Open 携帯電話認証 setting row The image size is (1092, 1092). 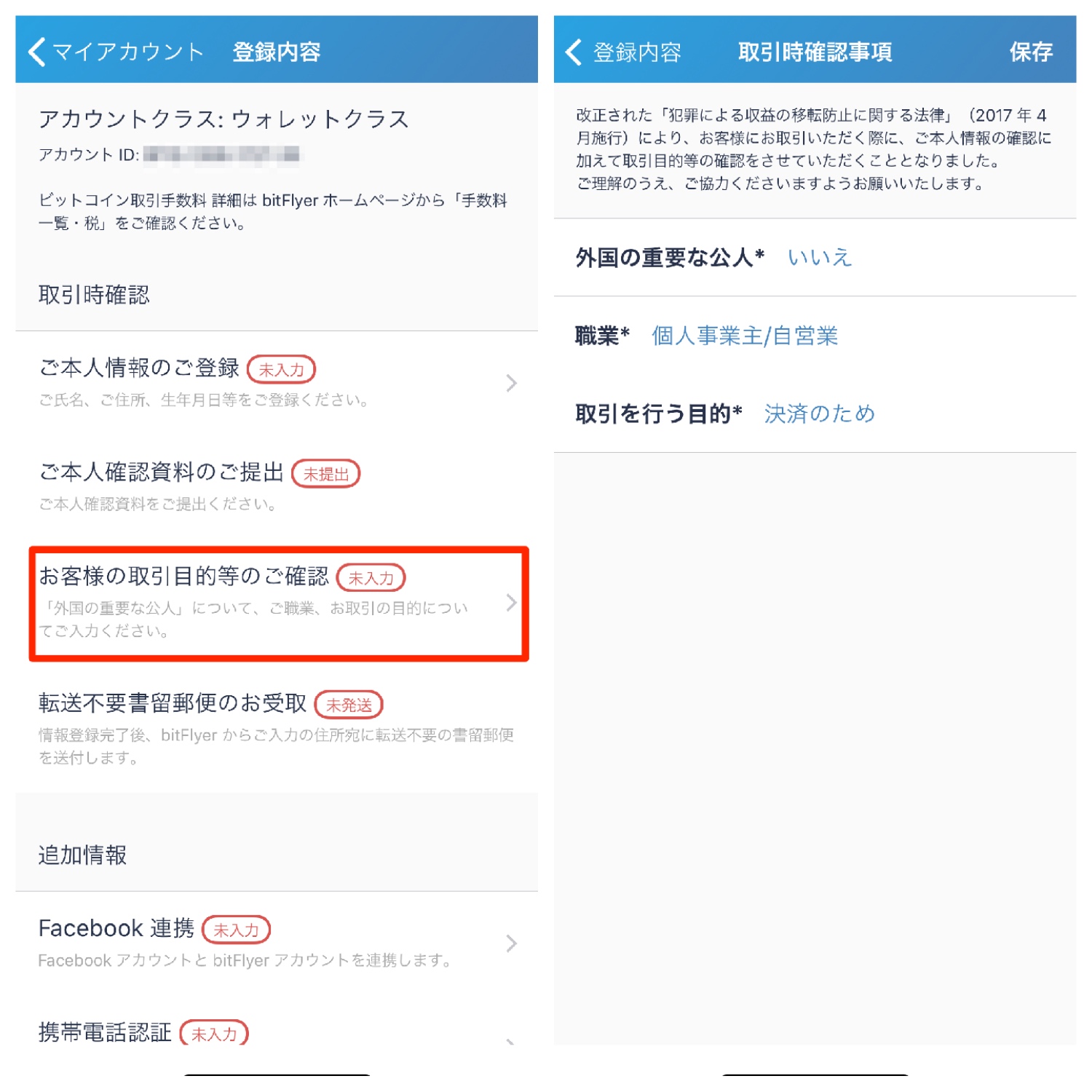click(x=277, y=1031)
